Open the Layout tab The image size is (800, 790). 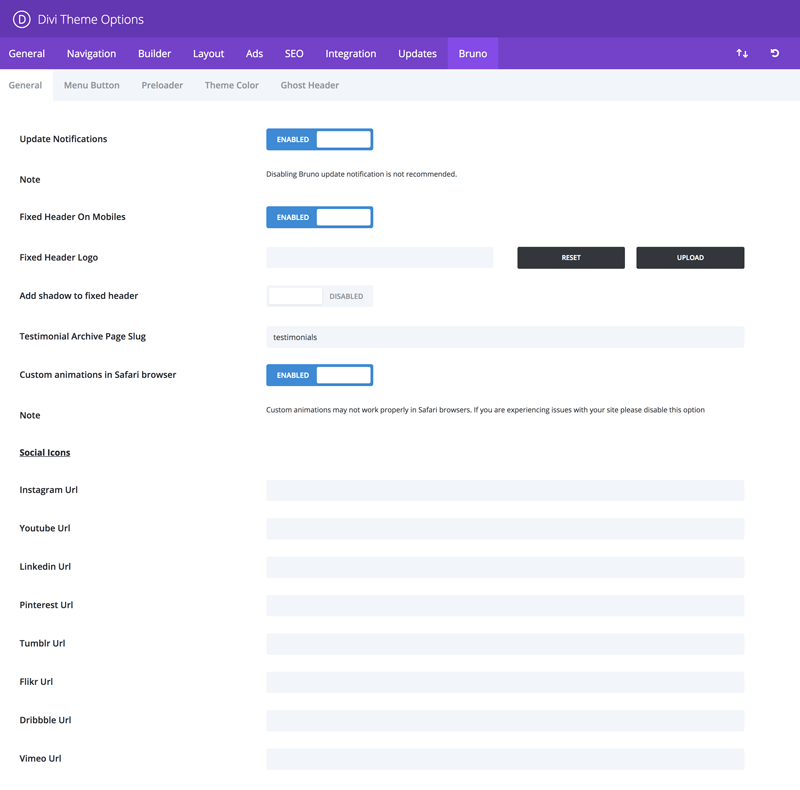pyautogui.click(x=208, y=54)
